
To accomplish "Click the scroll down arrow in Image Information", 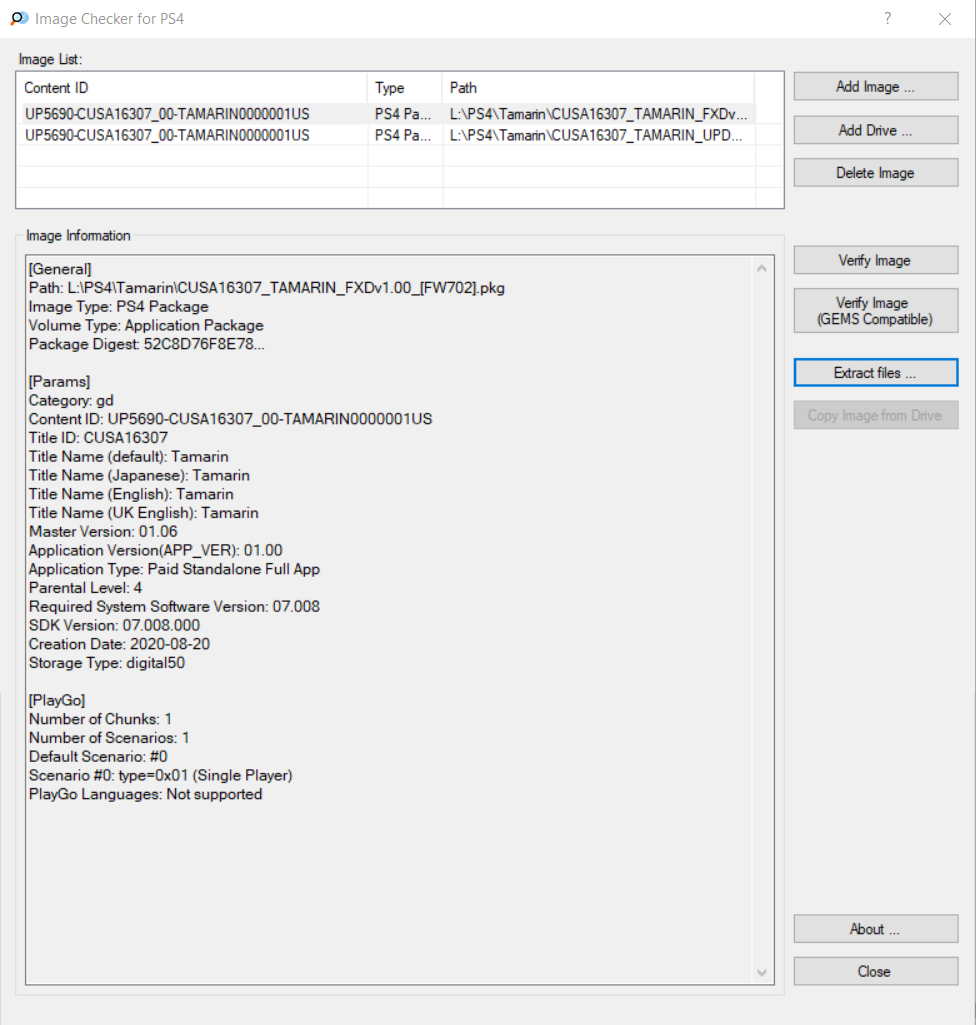I will tap(762, 973).
